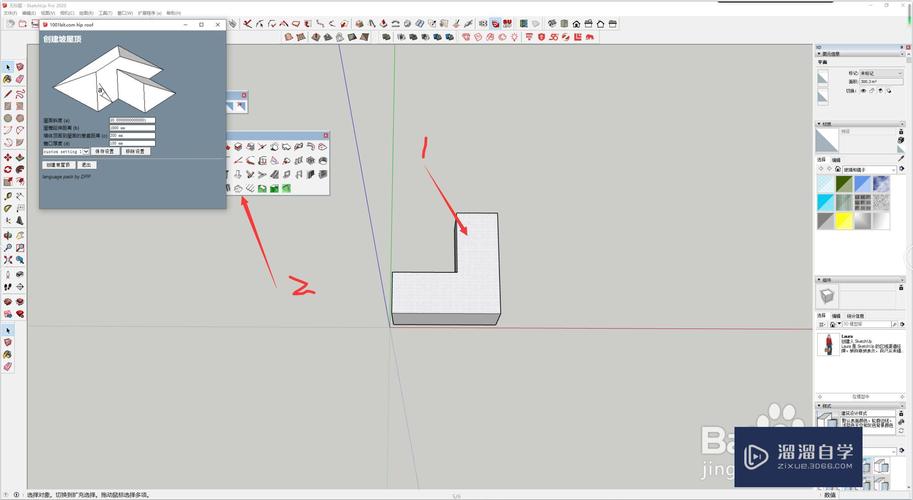
Task: Select the yellow material swatch
Action: pos(844,220)
